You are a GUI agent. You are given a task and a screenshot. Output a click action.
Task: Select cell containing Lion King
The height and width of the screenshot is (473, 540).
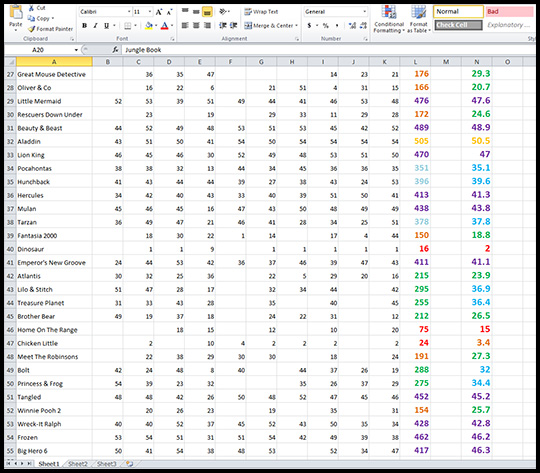[x=54, y=155]
